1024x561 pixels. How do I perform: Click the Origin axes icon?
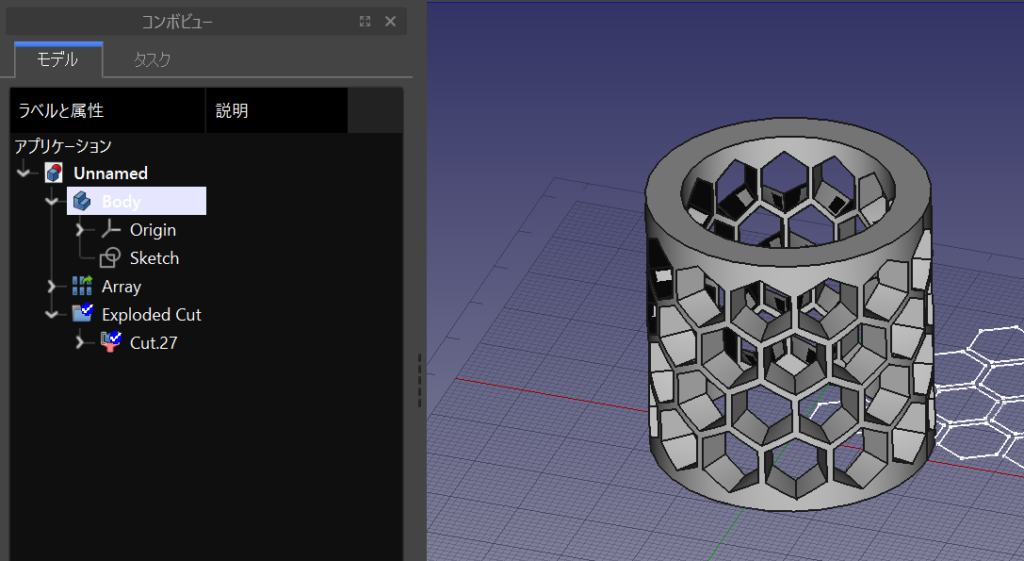coord(110,229)
